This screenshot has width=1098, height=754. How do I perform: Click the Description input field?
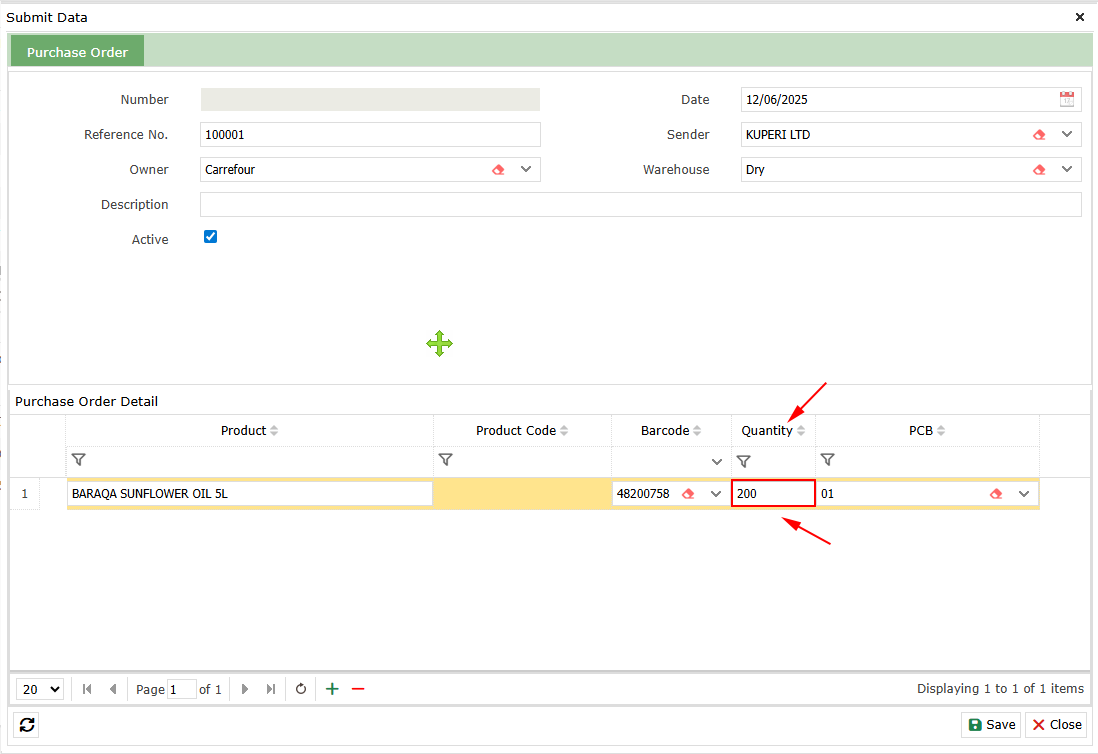[x=640, y=205]
